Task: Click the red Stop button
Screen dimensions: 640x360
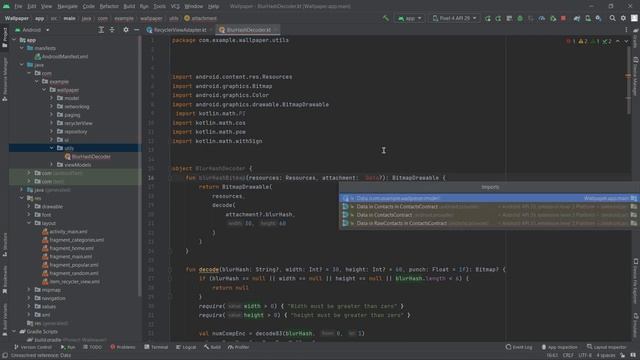Action: [x=563, y=18]
